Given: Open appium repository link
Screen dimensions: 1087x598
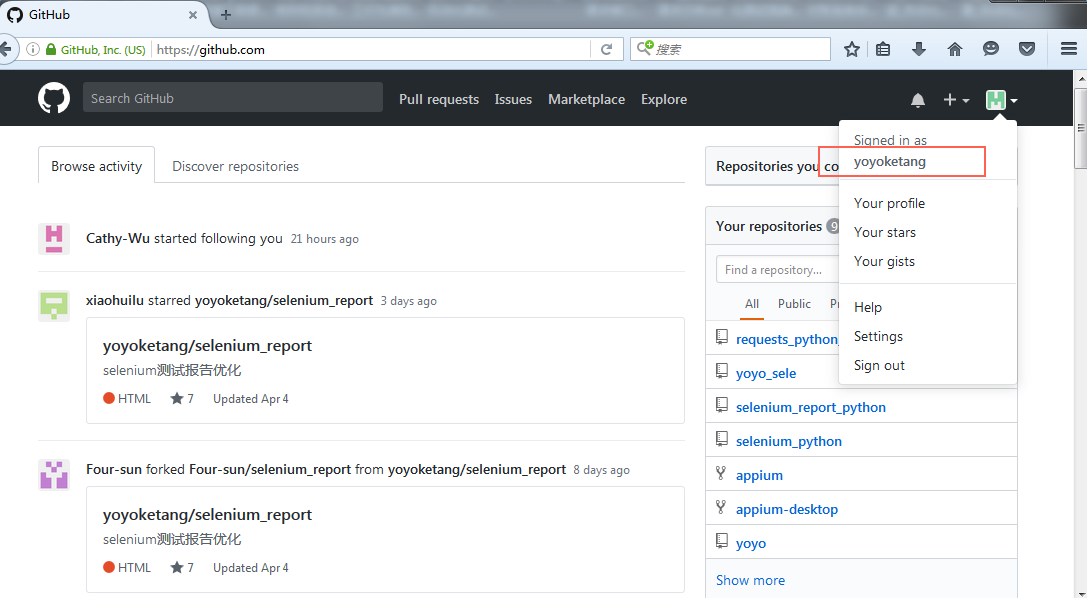Looking at the screenshot, I should [759, 475].
